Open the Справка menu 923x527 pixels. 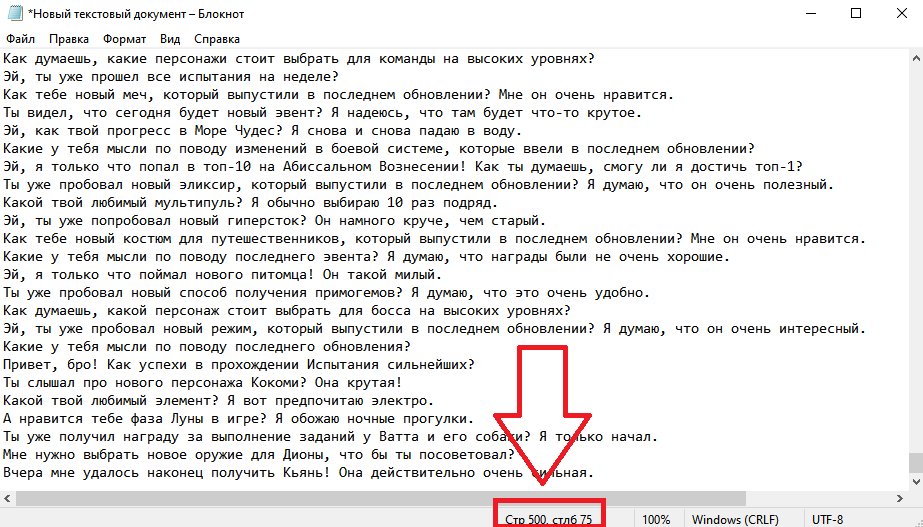click(217, 39)
